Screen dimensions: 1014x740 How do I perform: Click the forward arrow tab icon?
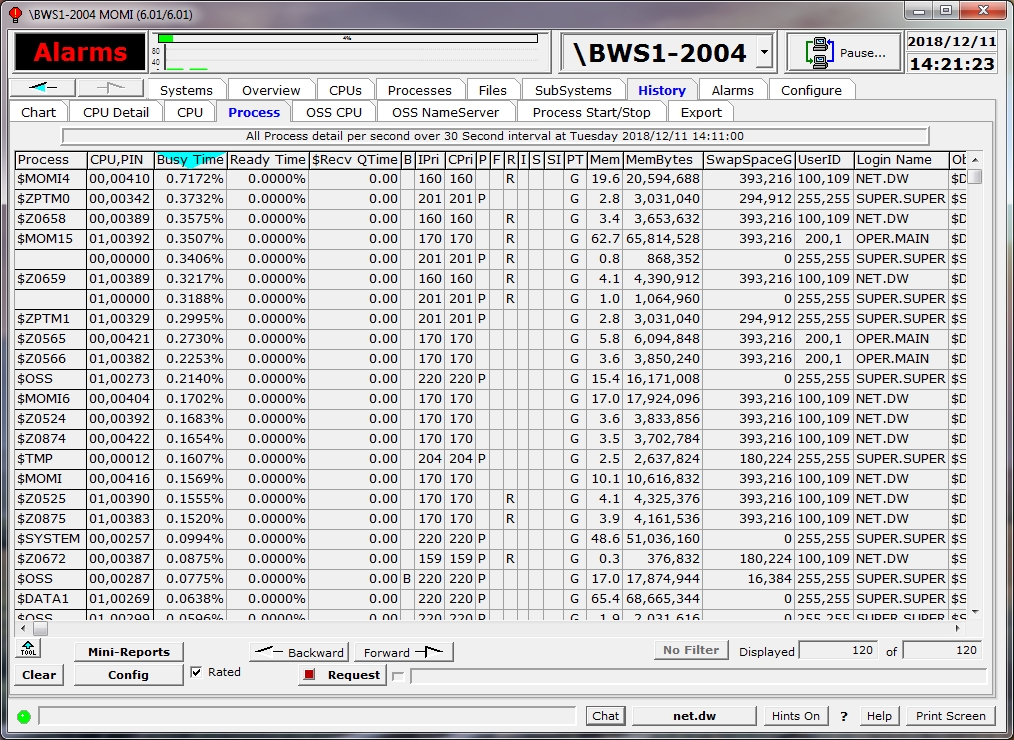coord(110,88)
